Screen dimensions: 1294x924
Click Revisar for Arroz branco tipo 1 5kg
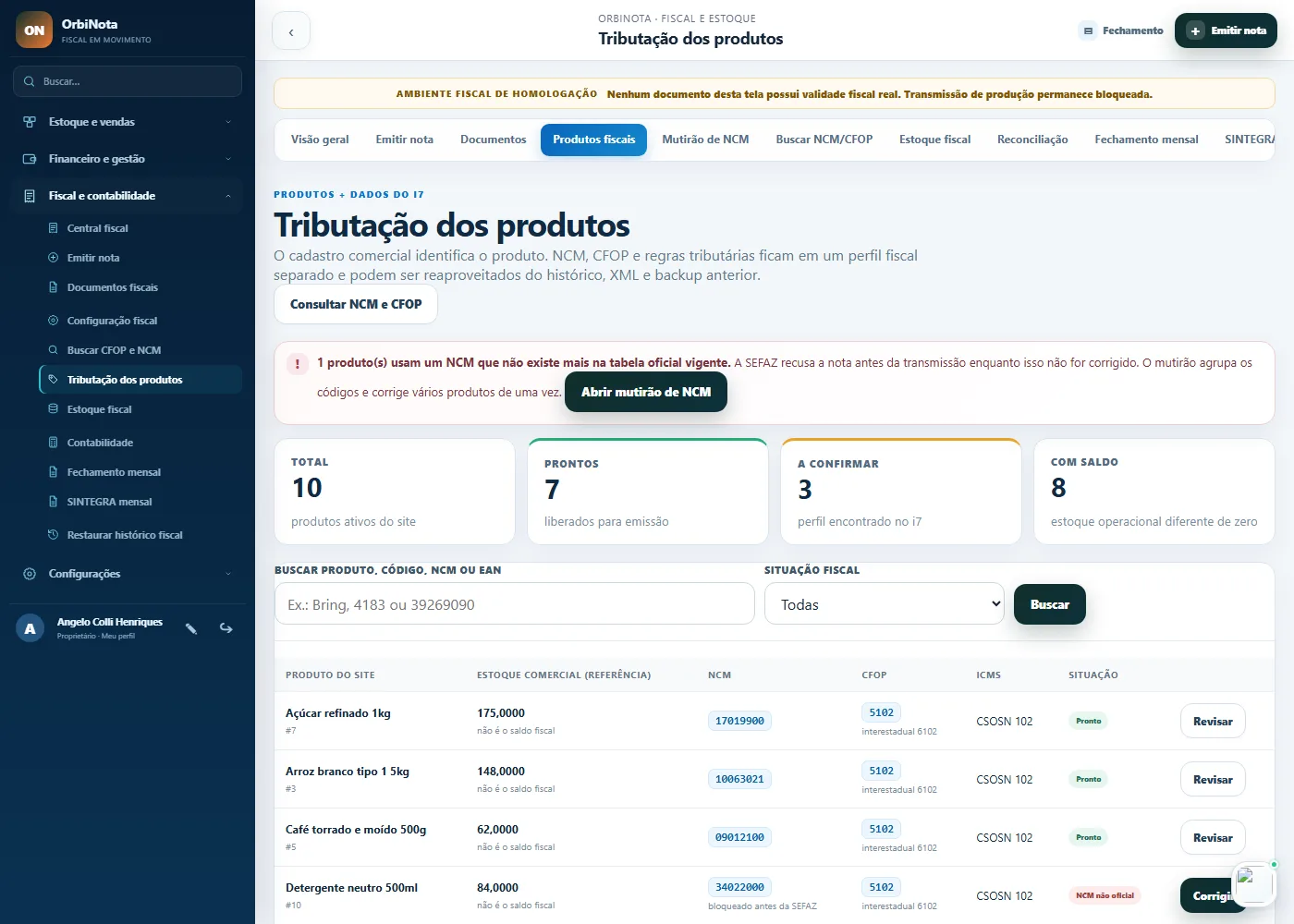tap(1213, 779)
